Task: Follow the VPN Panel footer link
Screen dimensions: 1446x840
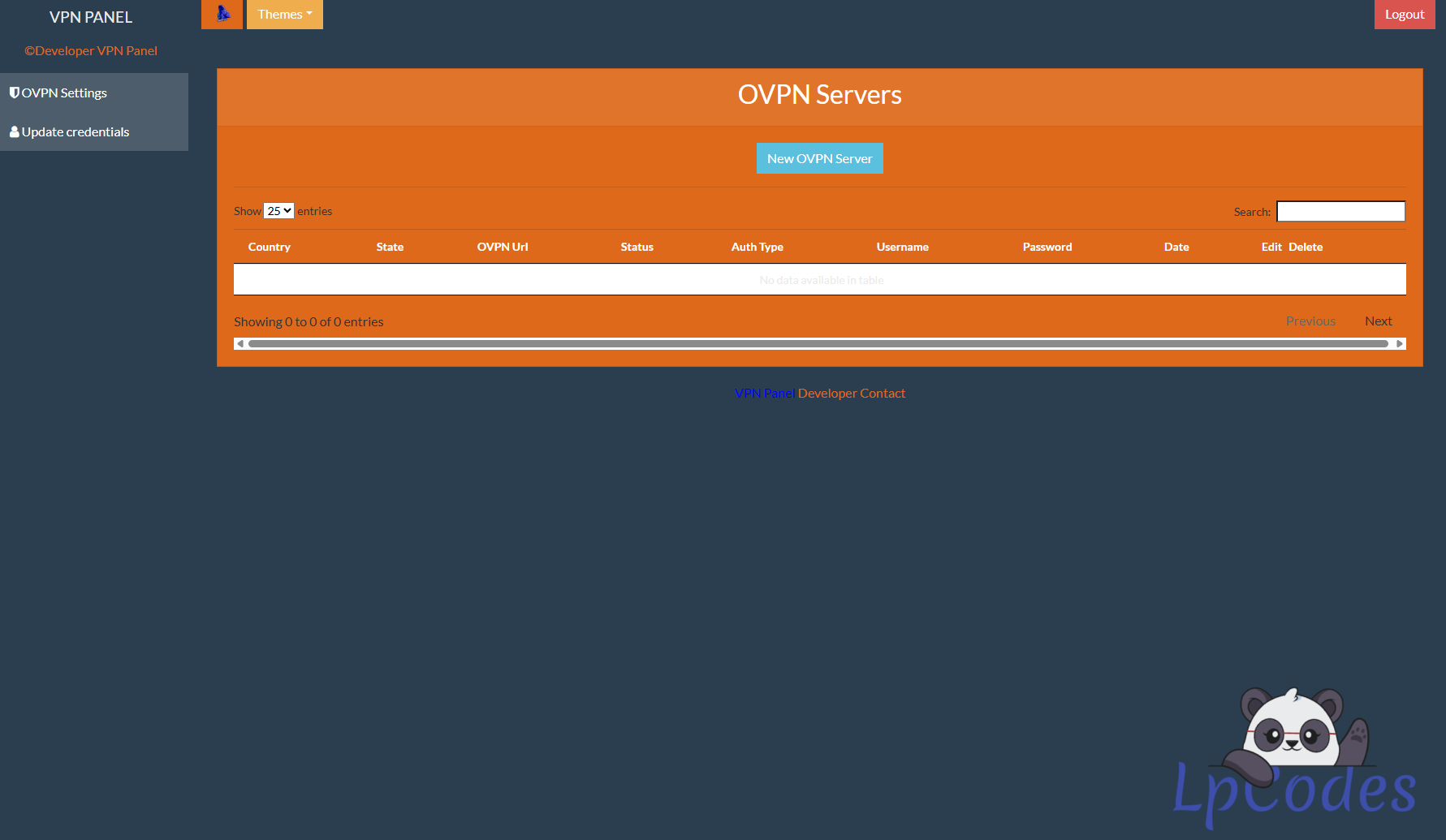Action: point(764,394)
